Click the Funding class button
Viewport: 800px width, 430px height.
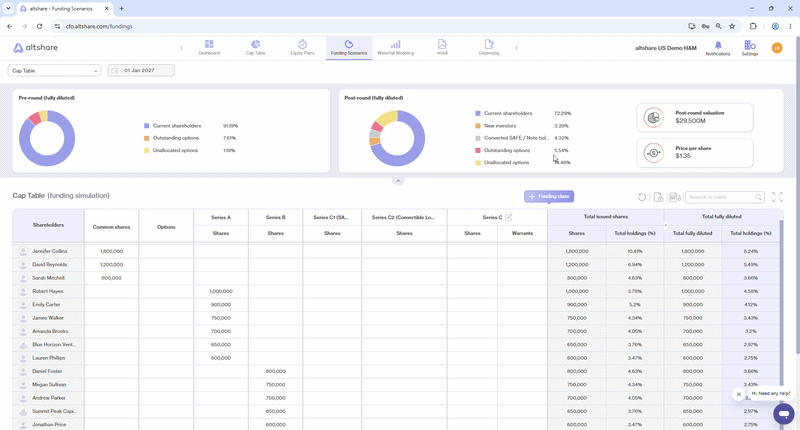(x=549, y=196)
